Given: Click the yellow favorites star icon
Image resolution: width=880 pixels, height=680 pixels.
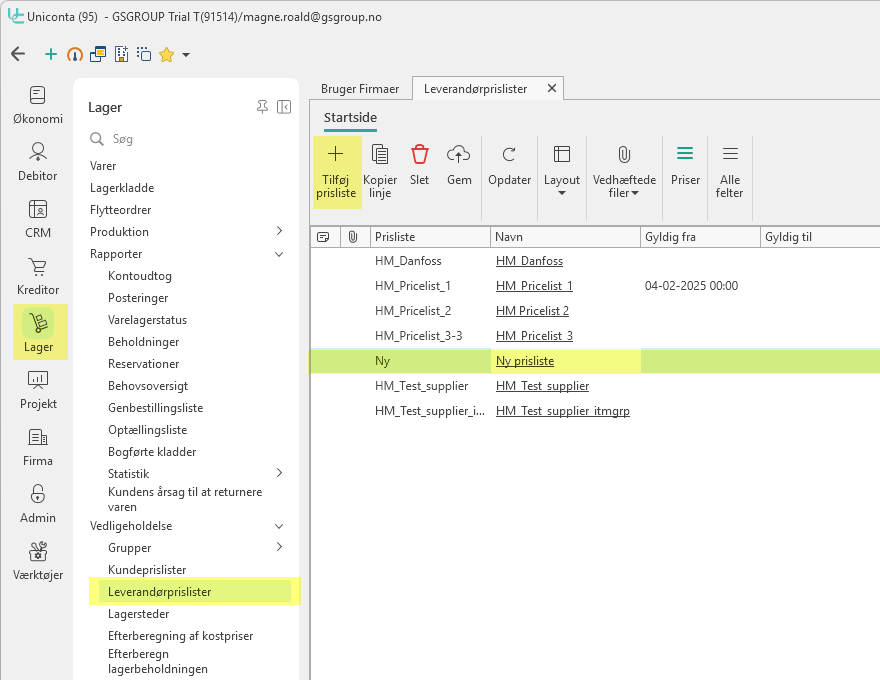Looking at the screenshot, I should point(167,54).
